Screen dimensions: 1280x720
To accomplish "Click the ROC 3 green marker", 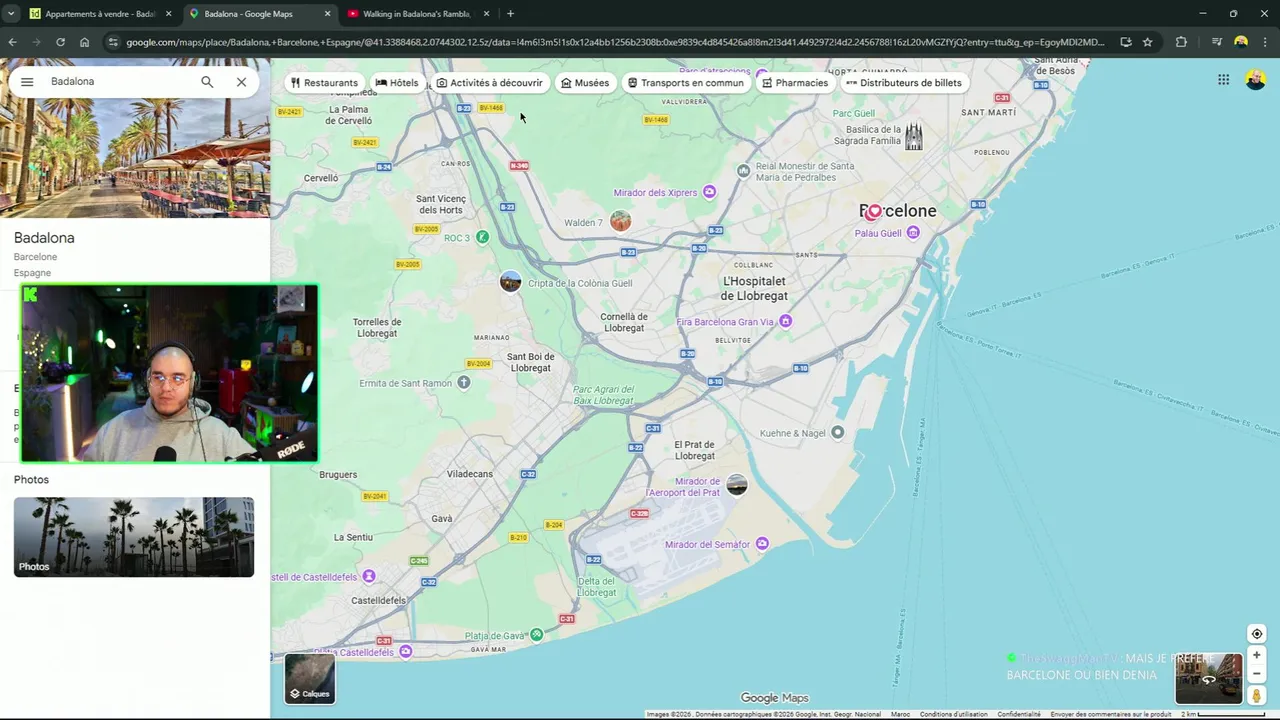I will tap(482, 237).
